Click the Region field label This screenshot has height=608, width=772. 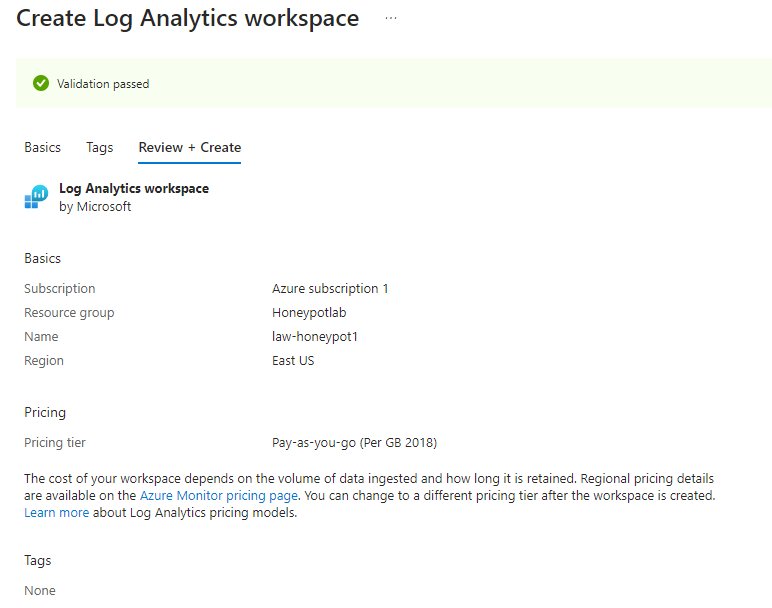[x=44, y=361]
